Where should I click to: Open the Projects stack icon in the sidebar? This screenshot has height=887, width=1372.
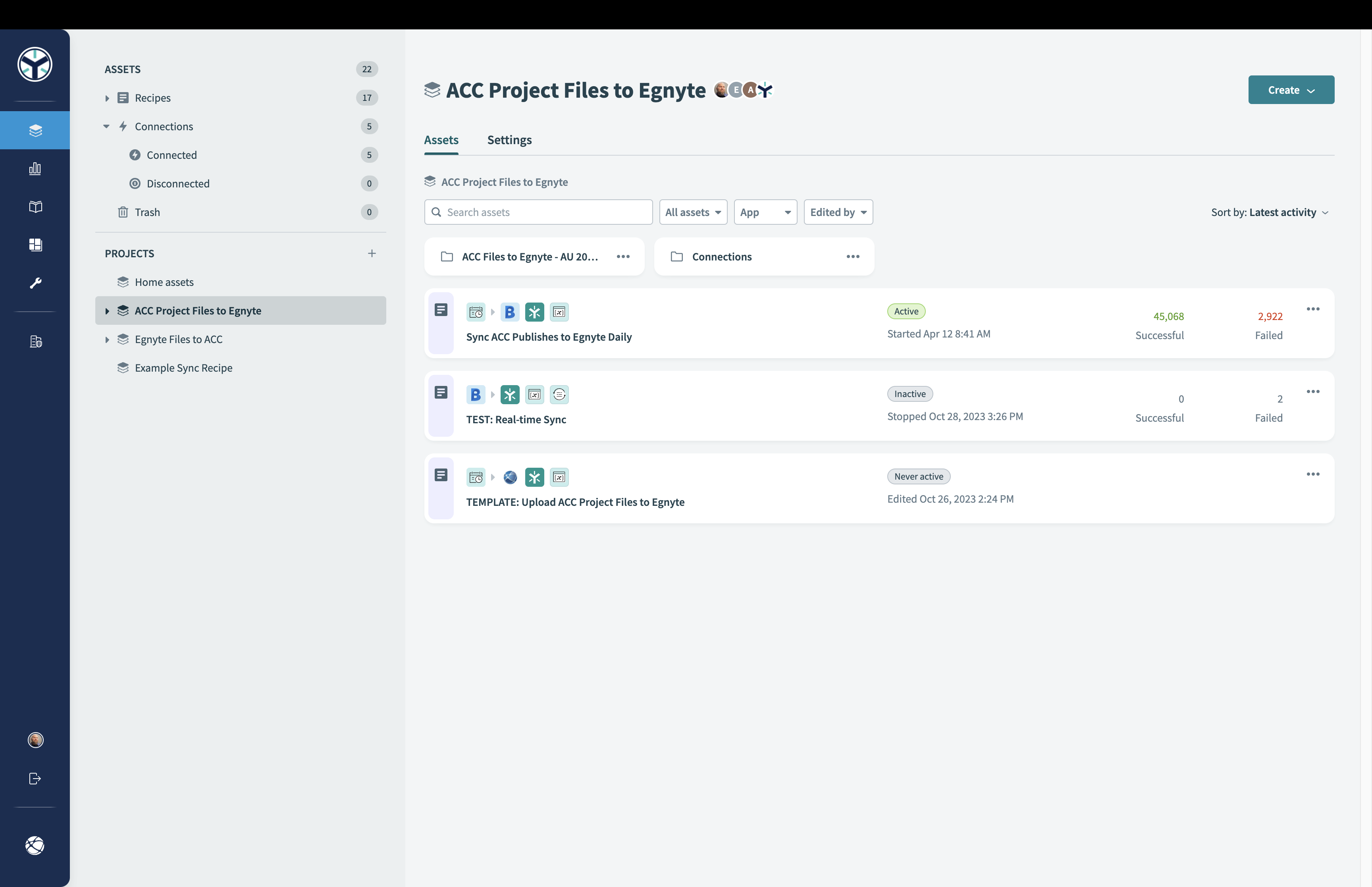coord(35,130)
